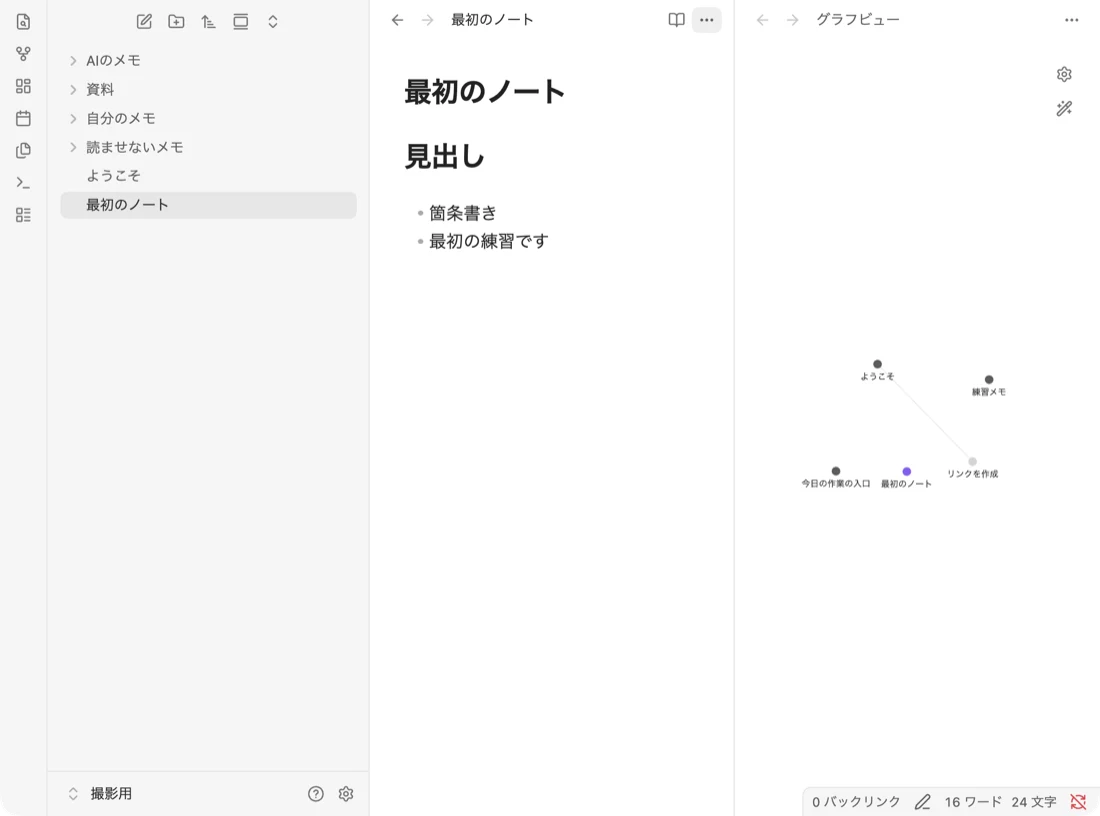Click the 最初のノート note heading

(x=485, y=92)
